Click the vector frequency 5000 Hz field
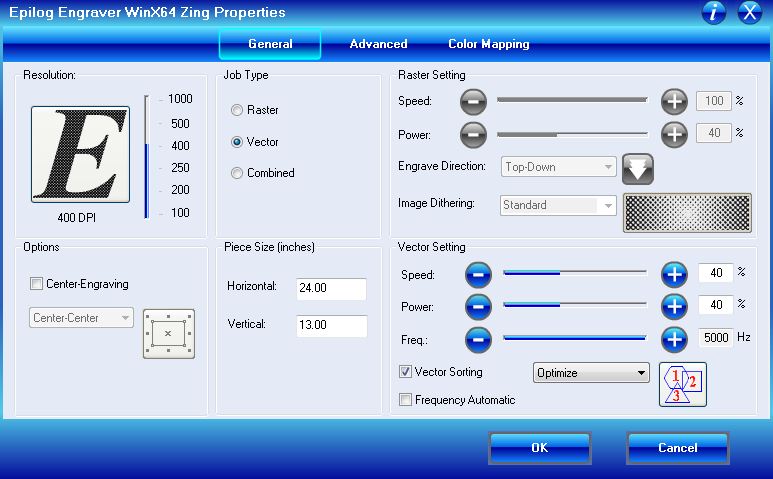773x479 pixels. (x=715, y=338)
